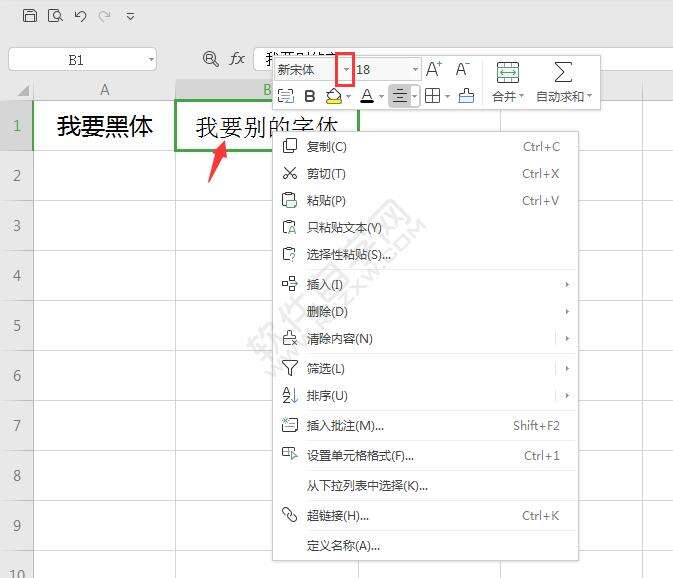Click the 自动求和 AutoSum button
The width and height of the screenshot is (673, 578).
564,82
